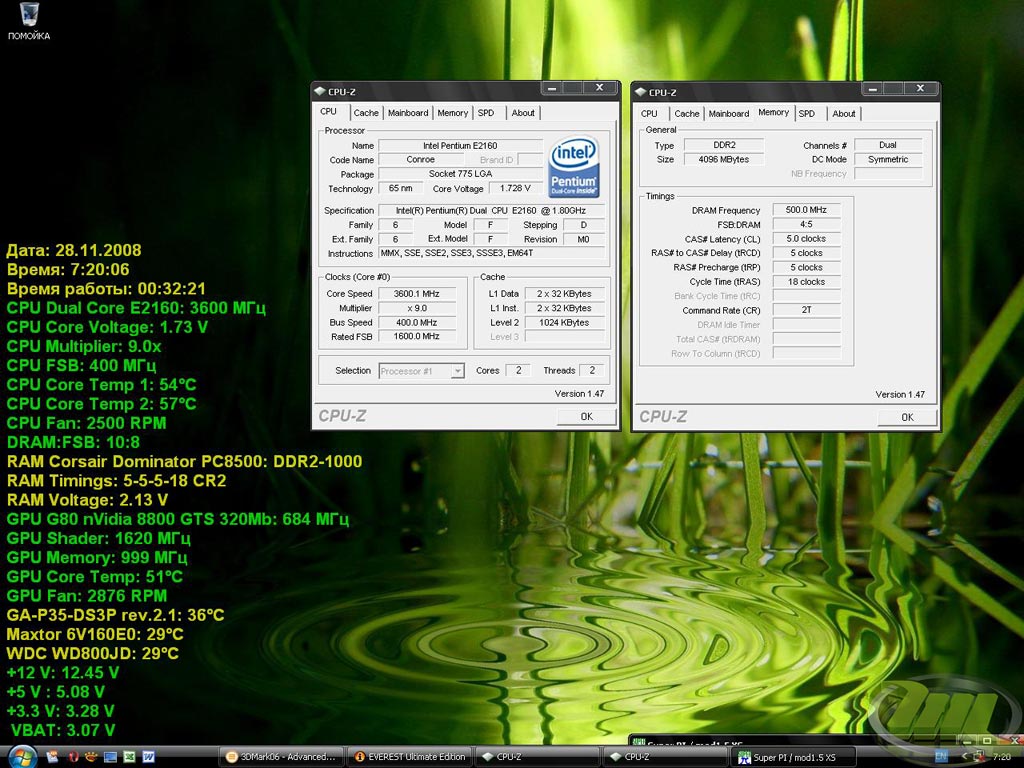Click the orange icon between Opera and the monitor icon
Image resolution: width=1024 pixels, height=768 pixels.
tap(91, 757)
